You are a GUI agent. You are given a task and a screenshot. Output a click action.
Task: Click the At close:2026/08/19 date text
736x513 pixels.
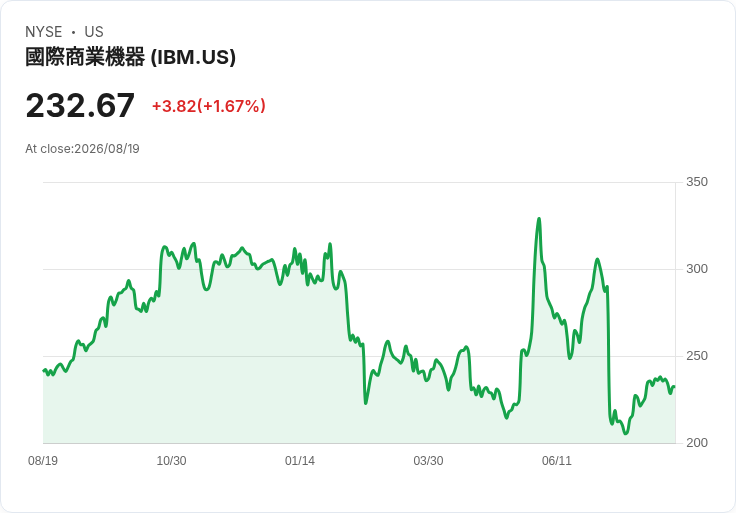(x=82, y=149)
